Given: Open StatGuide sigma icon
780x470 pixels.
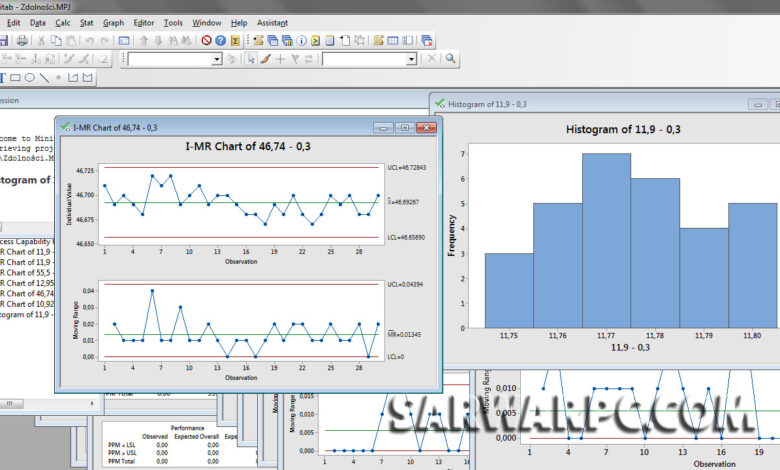Looking at the screenshot, I should coord(236,41).
